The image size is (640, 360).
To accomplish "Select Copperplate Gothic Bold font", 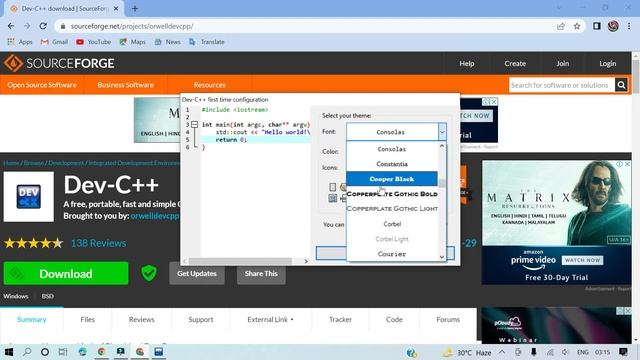I will click(x=392, y=194).
